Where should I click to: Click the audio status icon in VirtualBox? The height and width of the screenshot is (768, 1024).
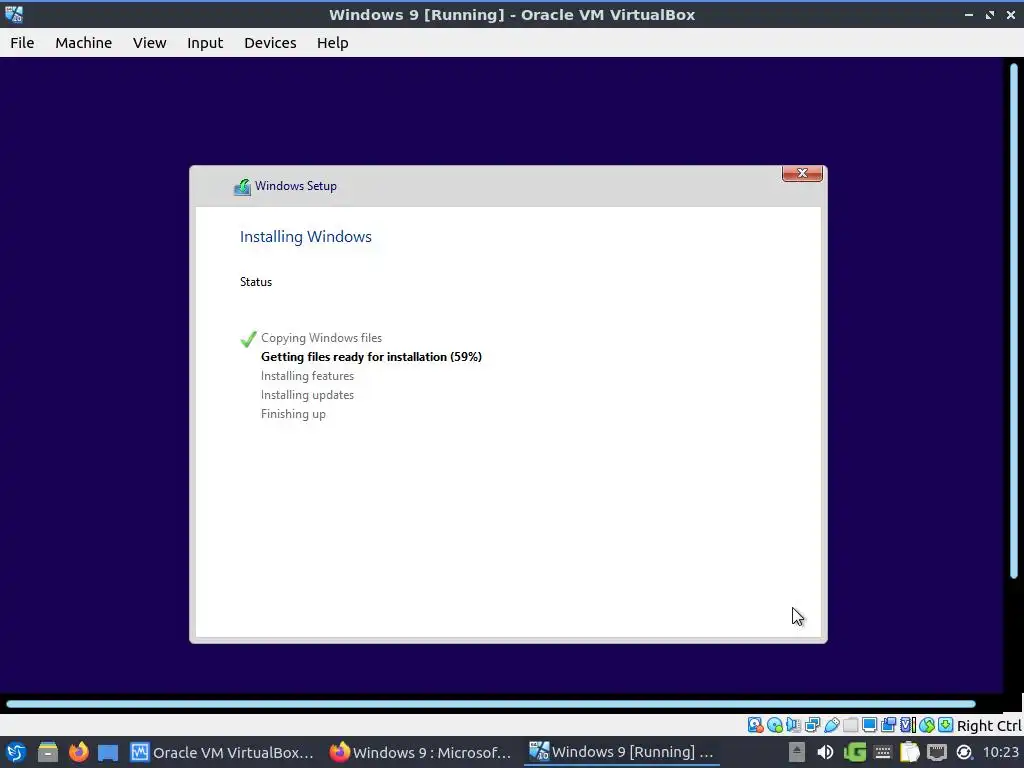(793, 725)
